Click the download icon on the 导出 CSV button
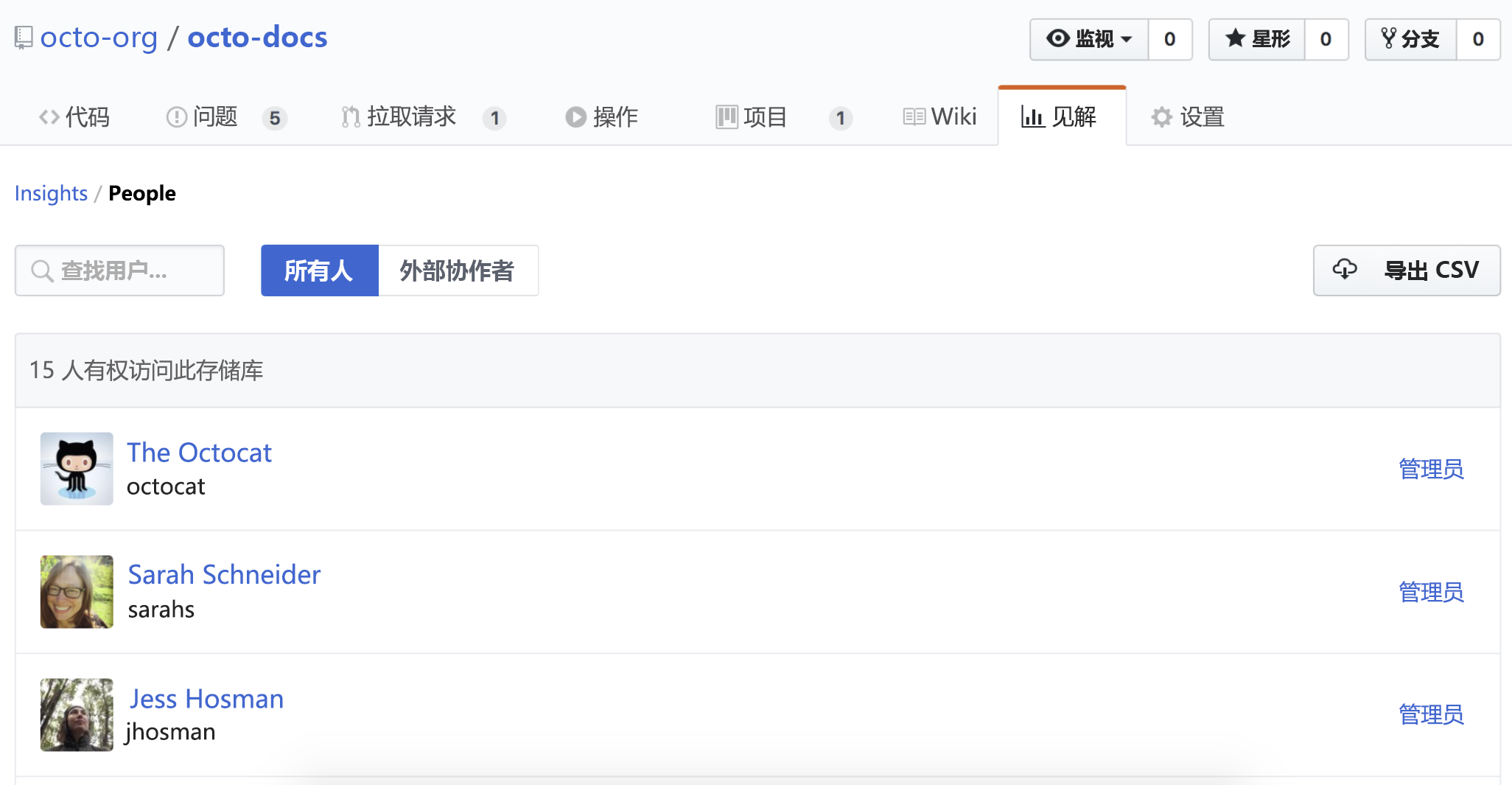Screen dimensions: 1512x785 click(x=1345, y=270)
